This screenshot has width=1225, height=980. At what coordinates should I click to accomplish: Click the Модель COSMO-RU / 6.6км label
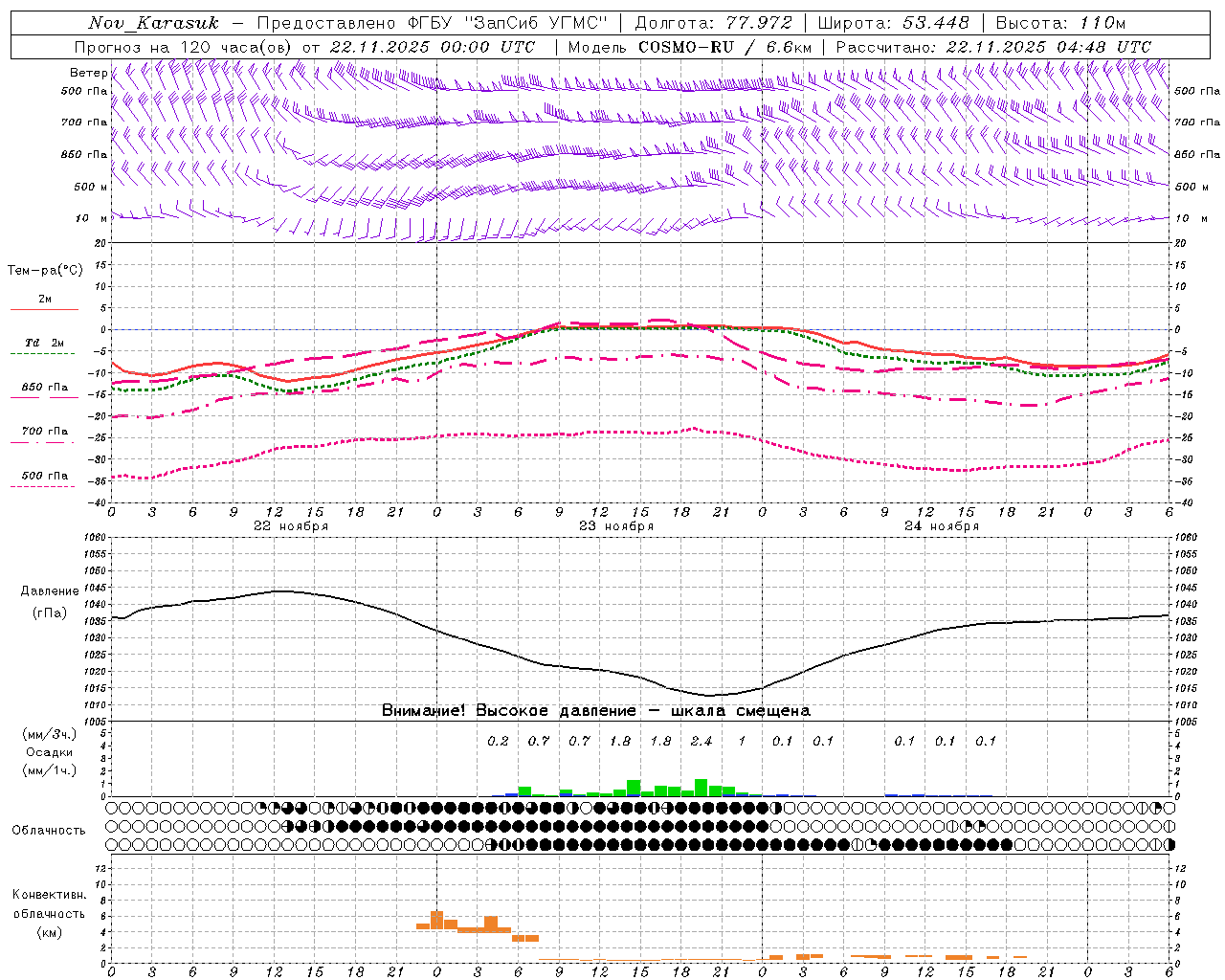point(690,47)
